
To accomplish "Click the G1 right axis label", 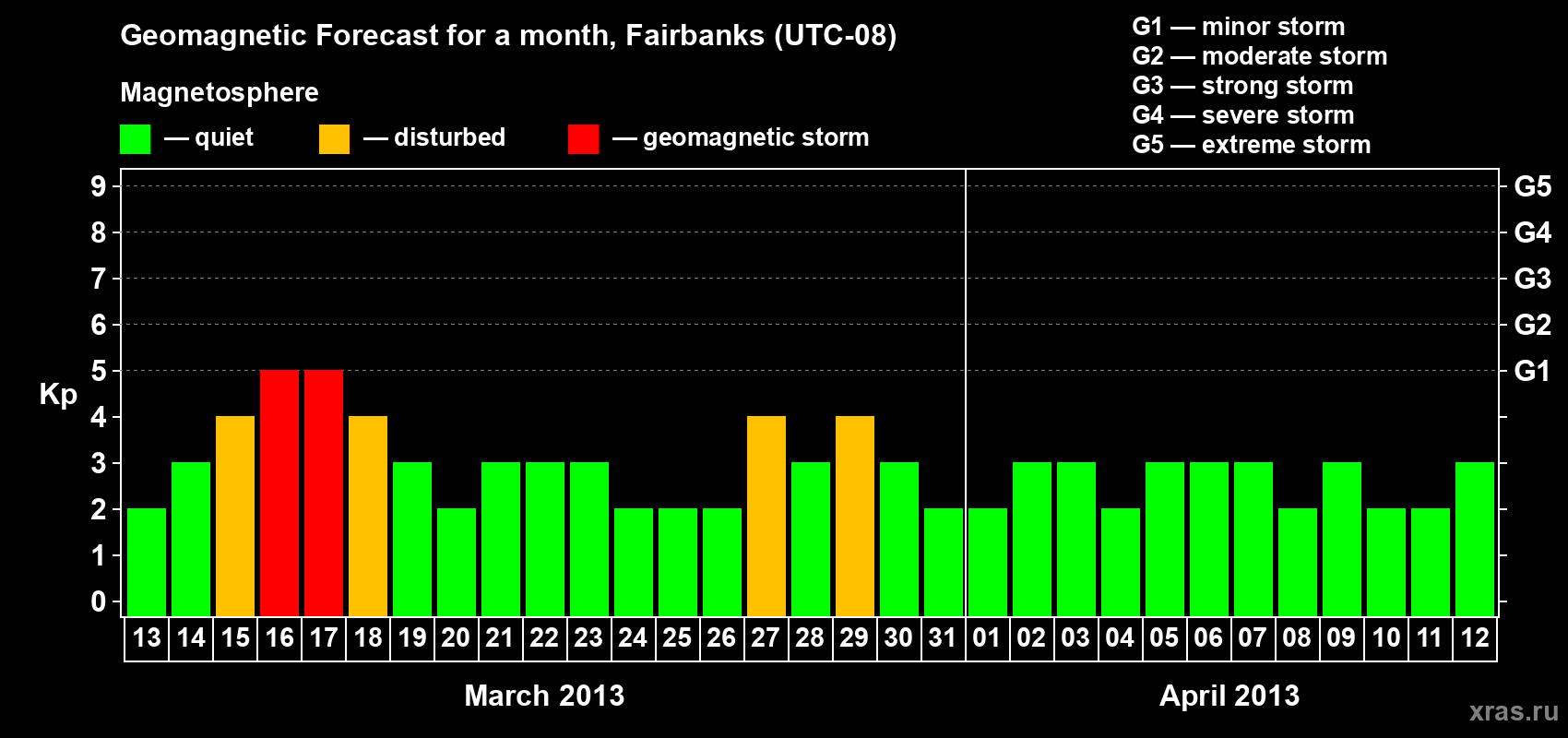I will pyautogui.click(x=1533, y=371).
